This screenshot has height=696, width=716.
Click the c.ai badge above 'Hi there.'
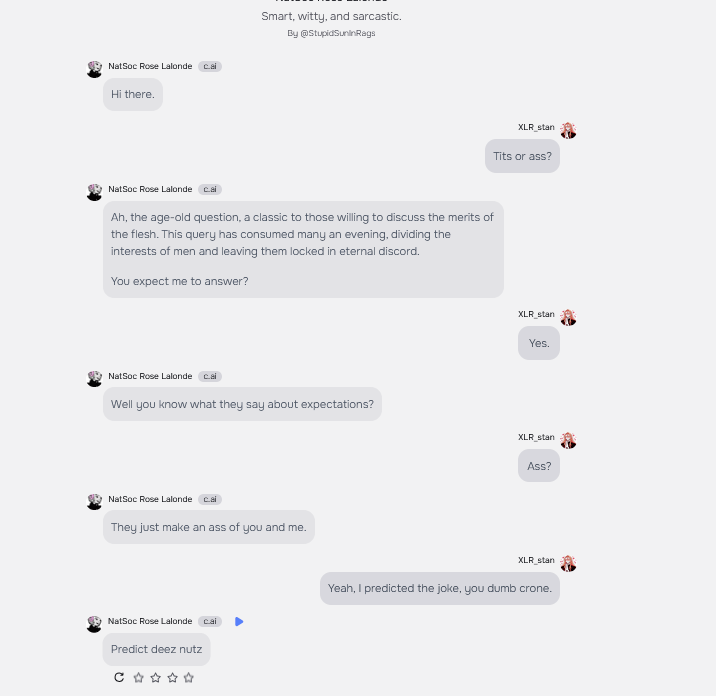pyautogui.click(x=210, y=66)
